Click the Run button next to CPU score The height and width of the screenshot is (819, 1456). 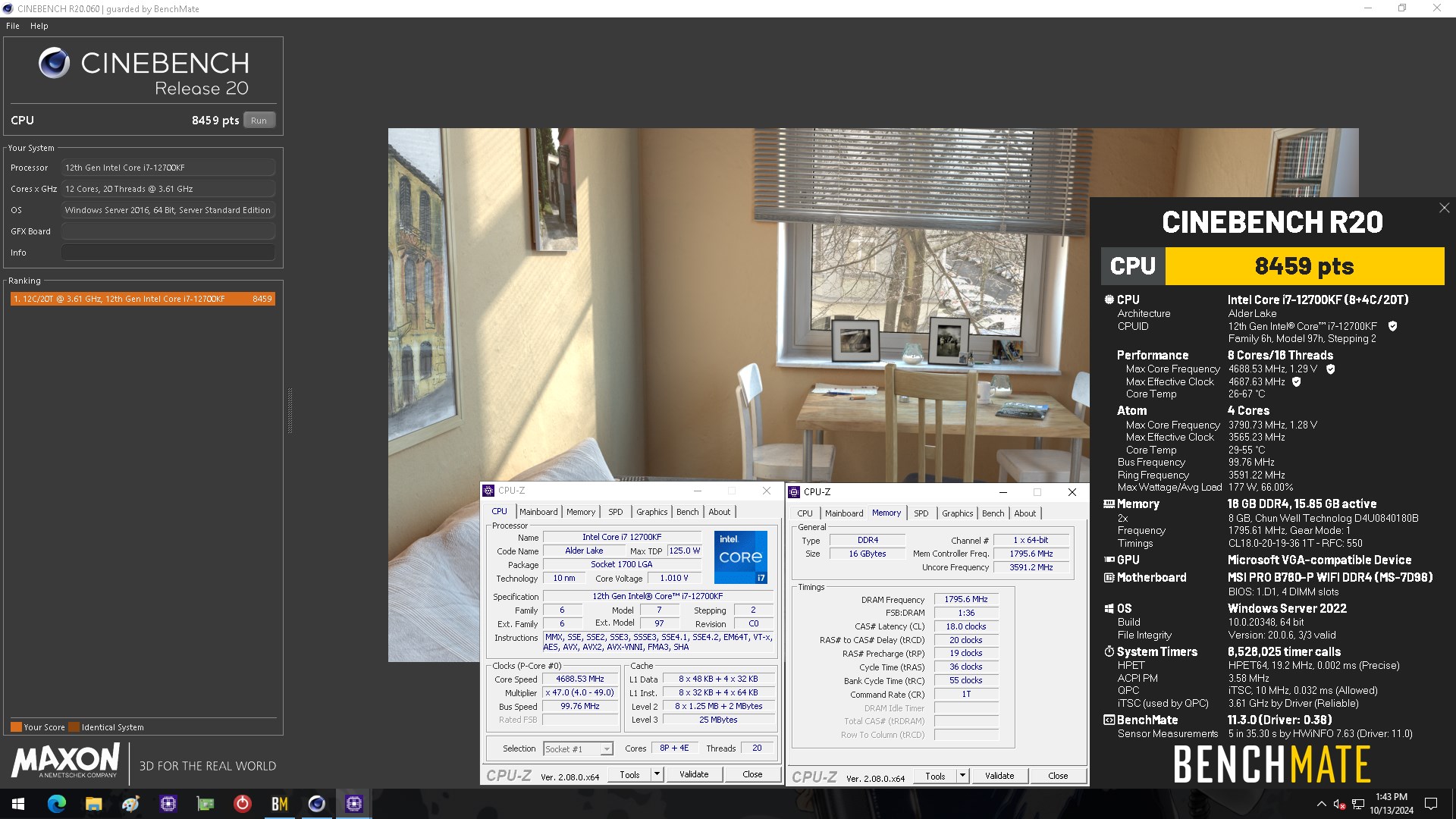click(x=259, y=121)
